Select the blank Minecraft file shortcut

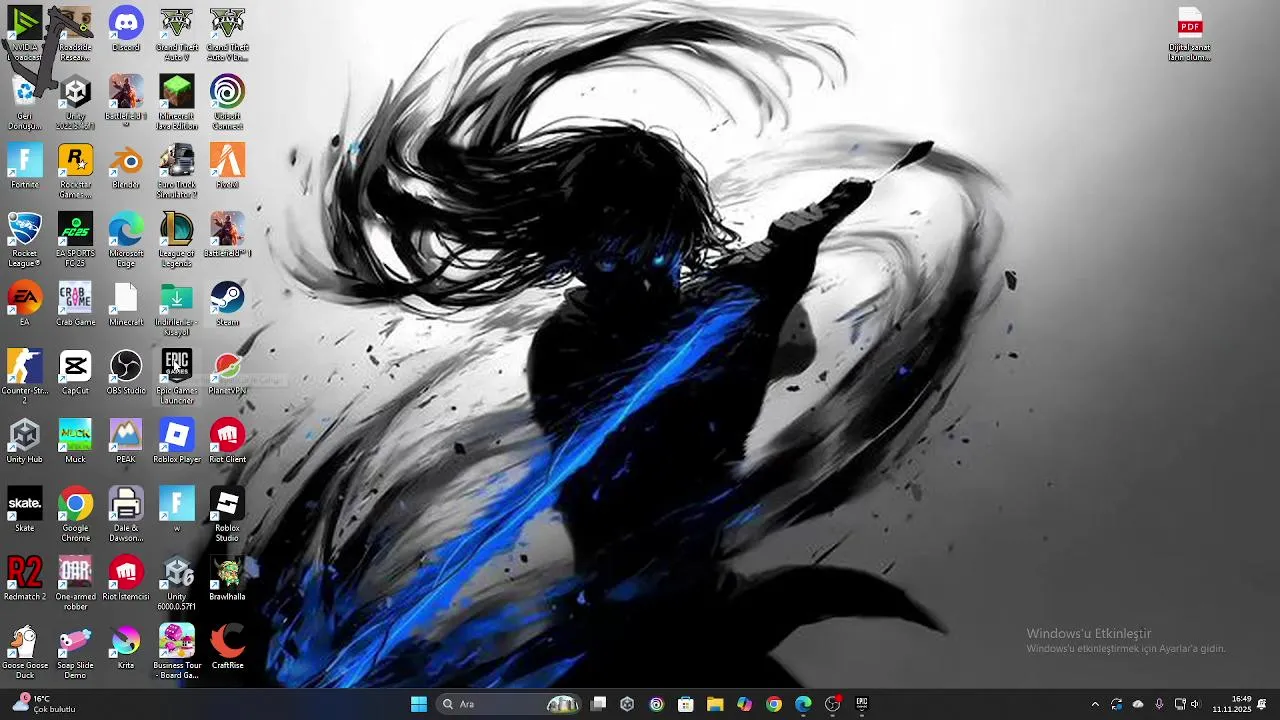click(126, 304)
